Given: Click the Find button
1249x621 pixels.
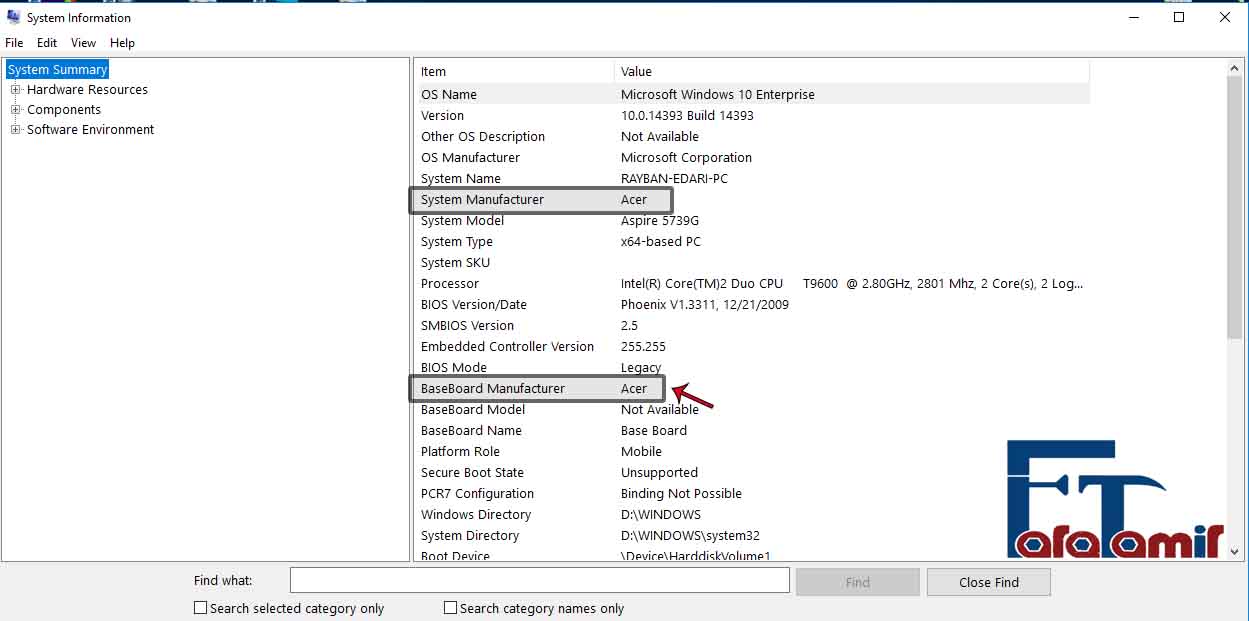Looking at the screenshot, I should click(857, 582).
